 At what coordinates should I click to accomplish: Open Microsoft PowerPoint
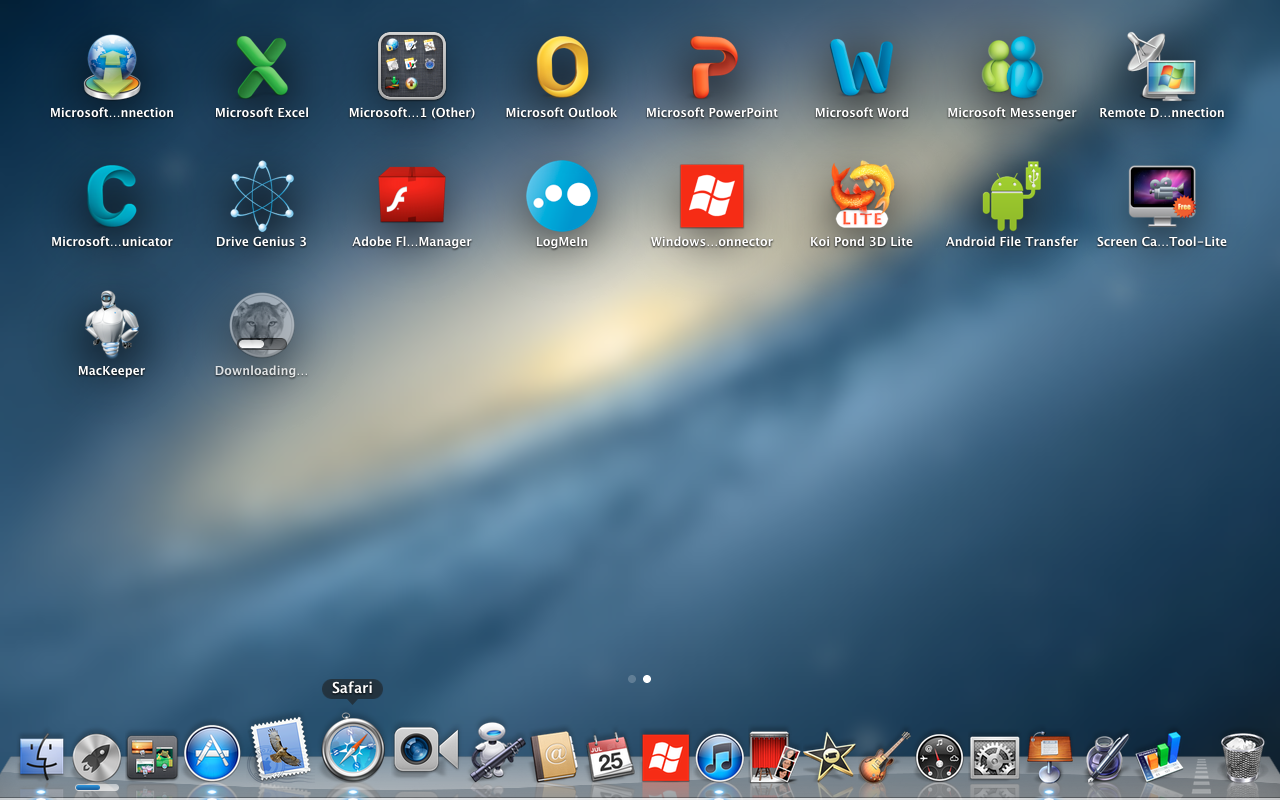[712, 67]
